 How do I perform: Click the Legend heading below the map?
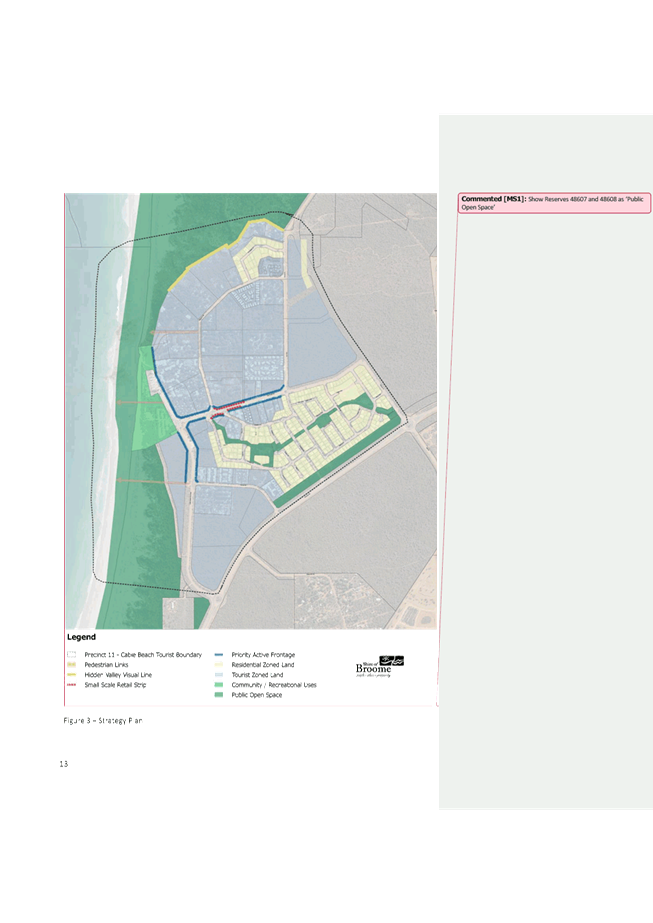[81, 637]
